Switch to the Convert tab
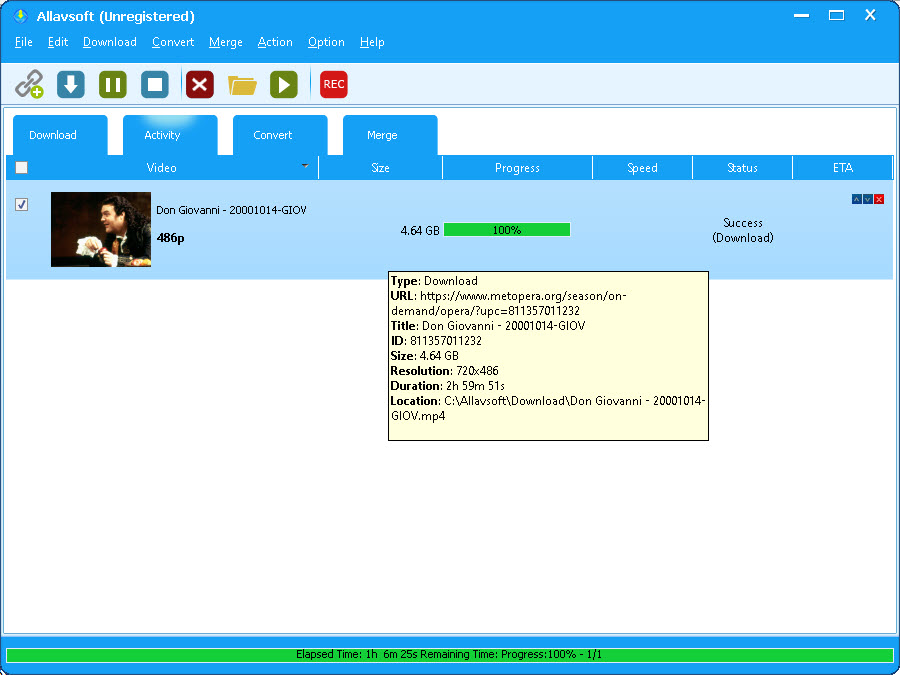Image resolution: width=900 pixels, height=675 pixels. [x=280, y=135]
